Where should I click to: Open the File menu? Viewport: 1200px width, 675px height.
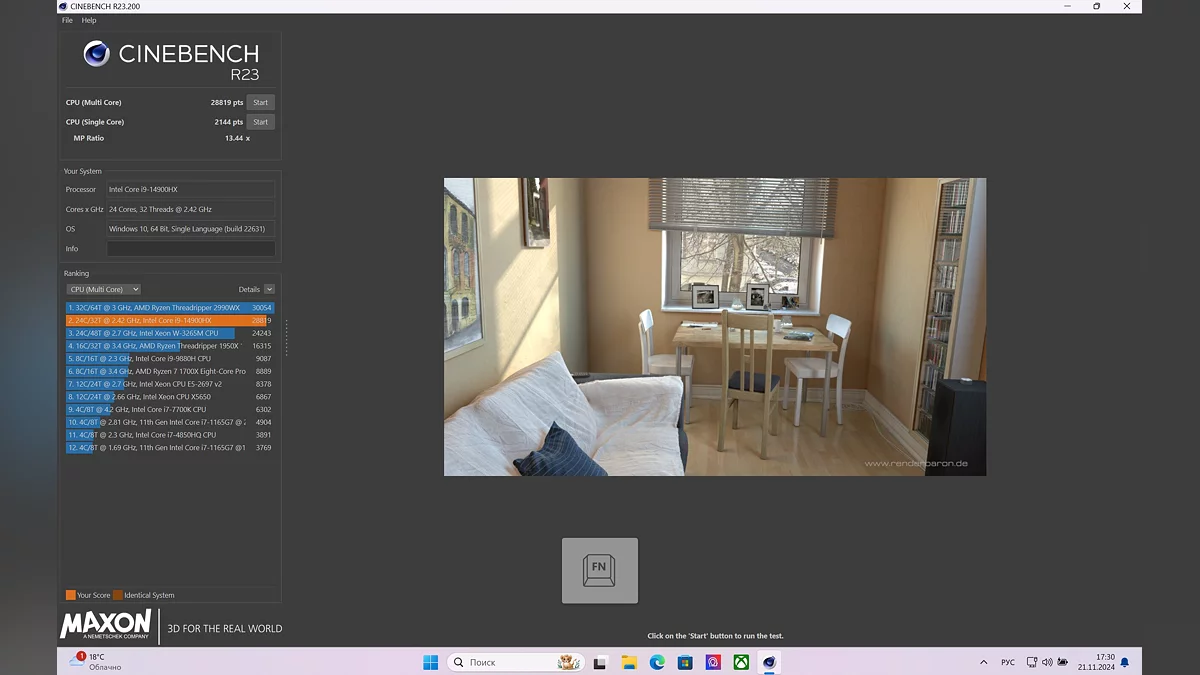point(67,20)
